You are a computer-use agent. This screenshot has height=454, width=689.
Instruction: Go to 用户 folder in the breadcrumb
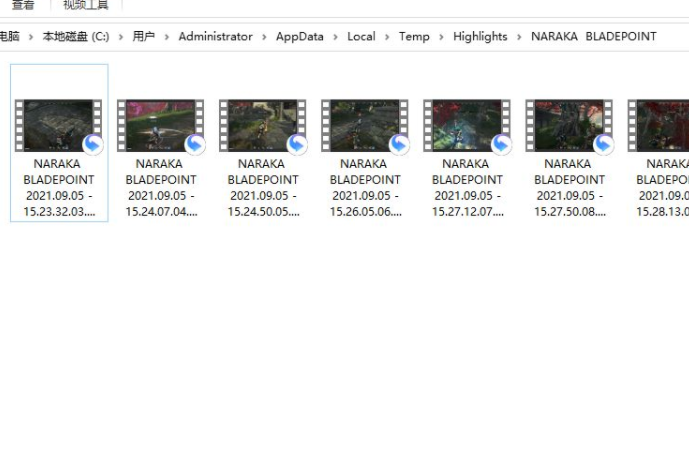143,36
